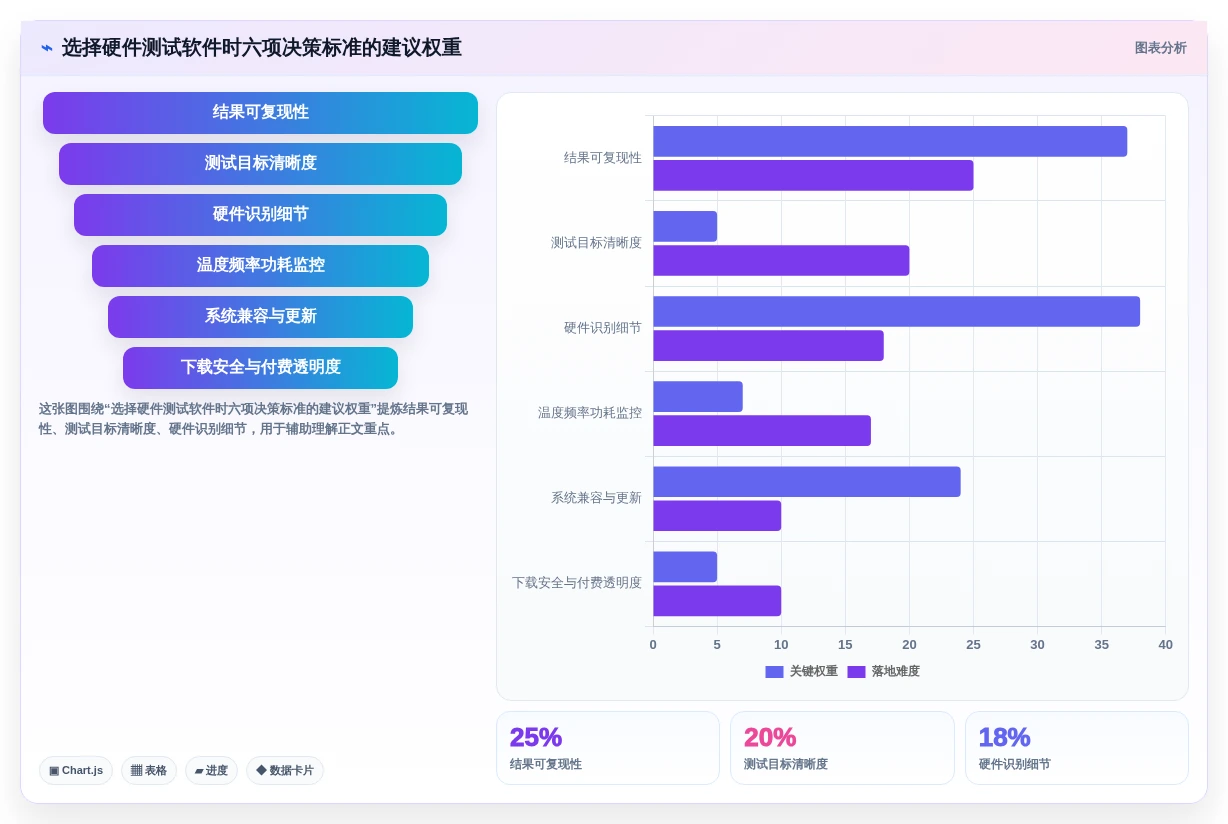Click the 系统兼容与更新 chart axis label
The width and height of the screenshot is (1228, 824).
coord(596,498)
